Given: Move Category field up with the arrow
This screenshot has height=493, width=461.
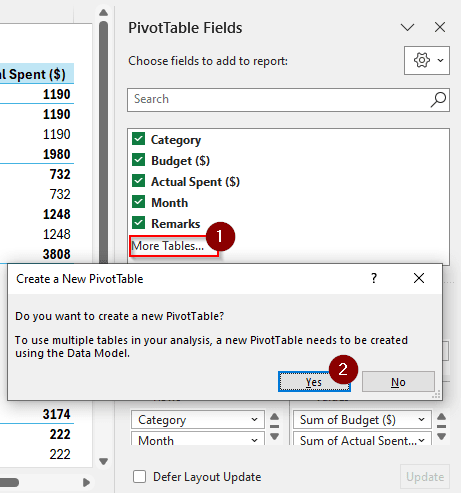Looking at the screenshot, I should 274,417.
